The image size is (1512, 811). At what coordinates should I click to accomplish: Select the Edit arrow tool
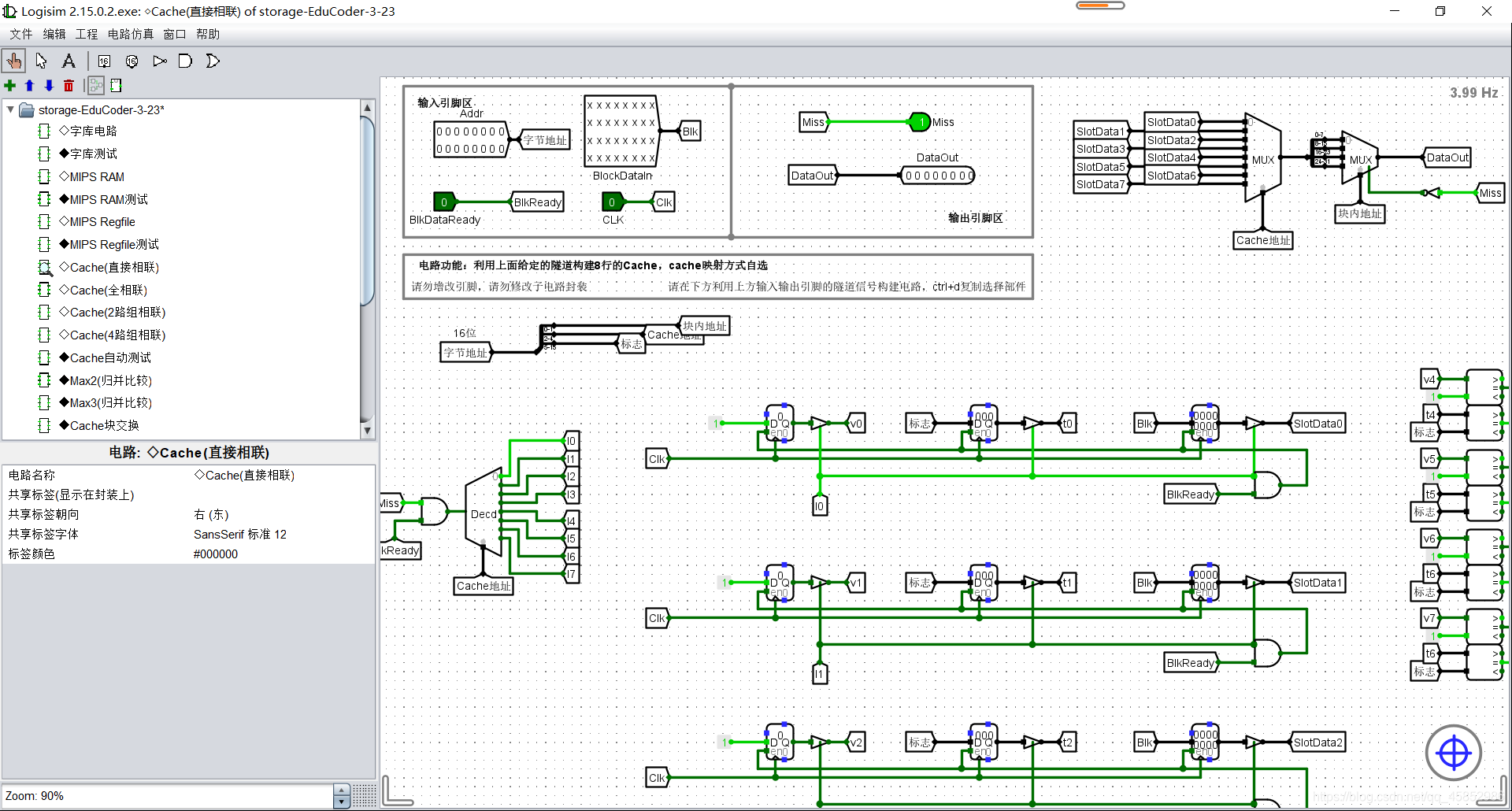point(42,61)
